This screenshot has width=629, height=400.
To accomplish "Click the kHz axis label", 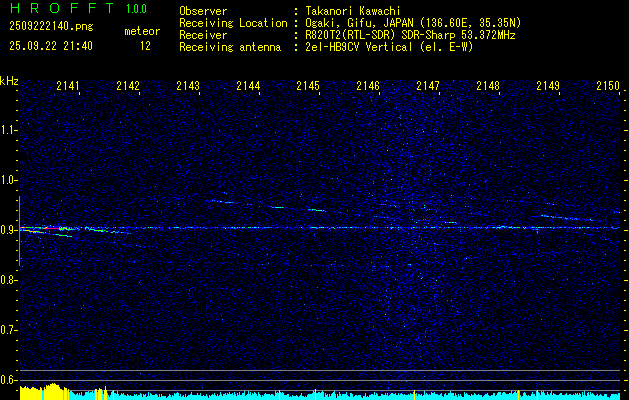I will click(9, 81).
